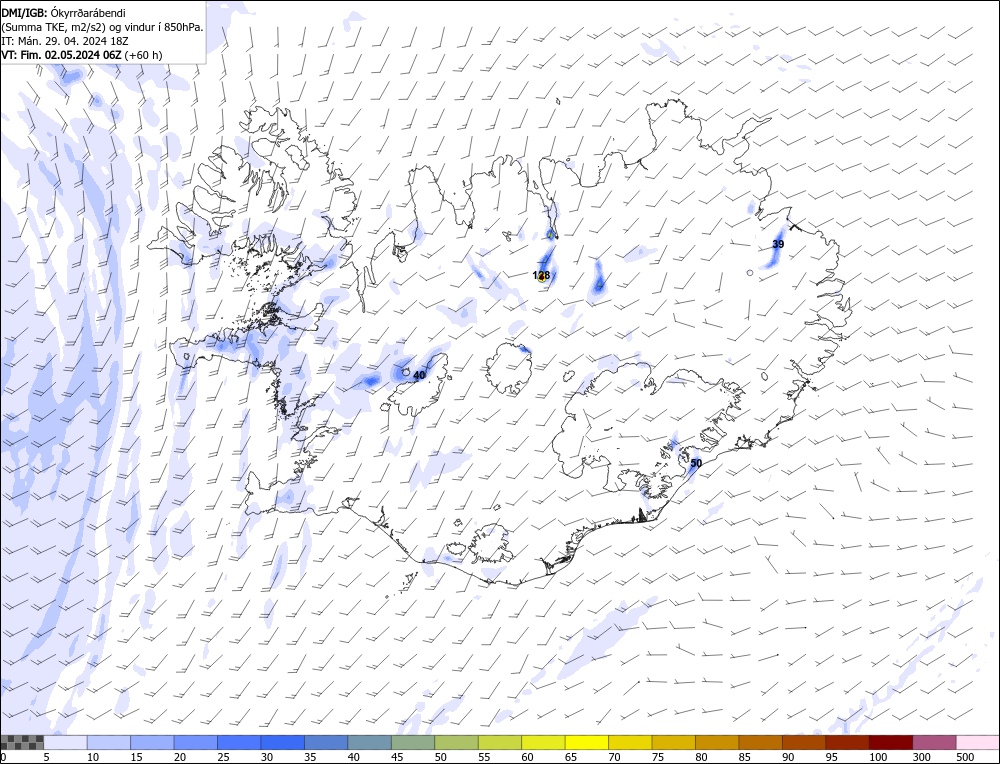Click the legend tick label '25'
This screenshot has width=1000, height=764.
pyautogui.click(x=223, y=757)
